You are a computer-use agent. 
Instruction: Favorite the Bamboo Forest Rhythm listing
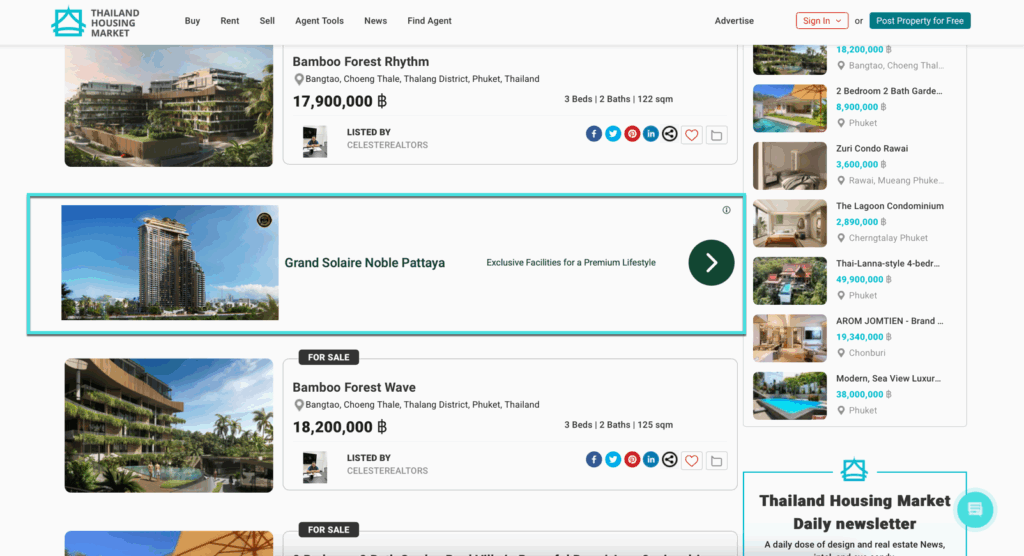coord(692,135)
